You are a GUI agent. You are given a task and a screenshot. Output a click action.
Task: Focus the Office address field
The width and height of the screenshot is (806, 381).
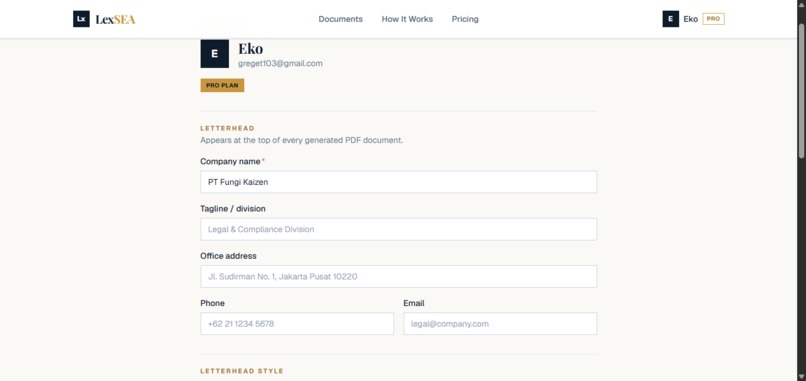click(x=398, y=277)
